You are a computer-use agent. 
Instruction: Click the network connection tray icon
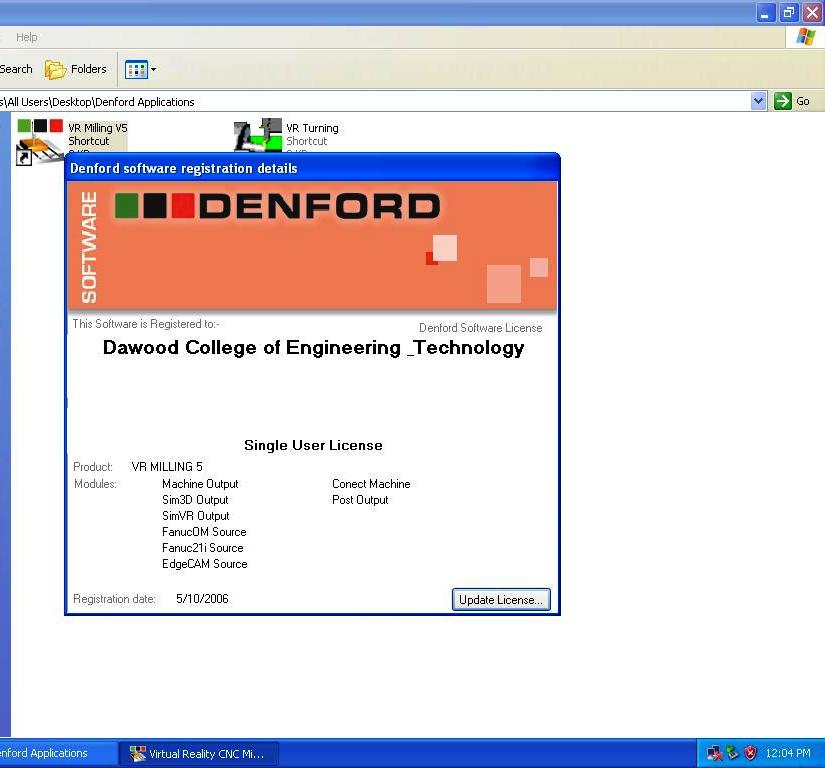715,753
